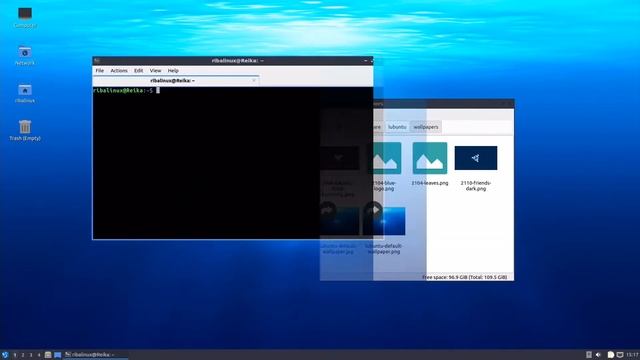Open the notifications tray icon
This screenshot has width=640, height=360.
[611, 355]
